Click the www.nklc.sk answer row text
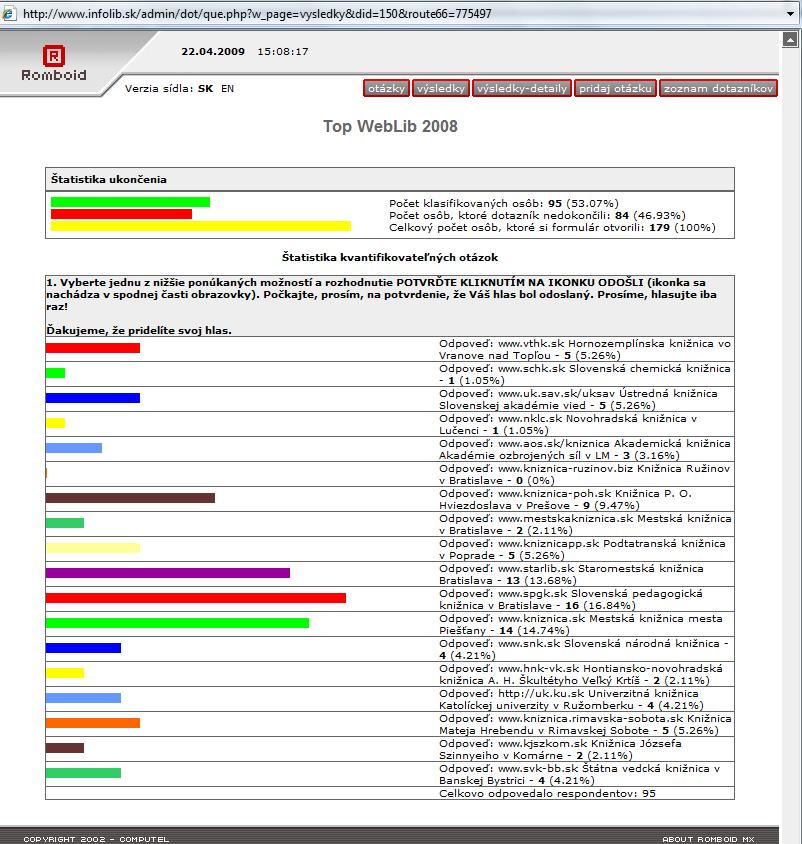This screenshot has width=802, height=844. pyautogui.click(x=568, y=424)
